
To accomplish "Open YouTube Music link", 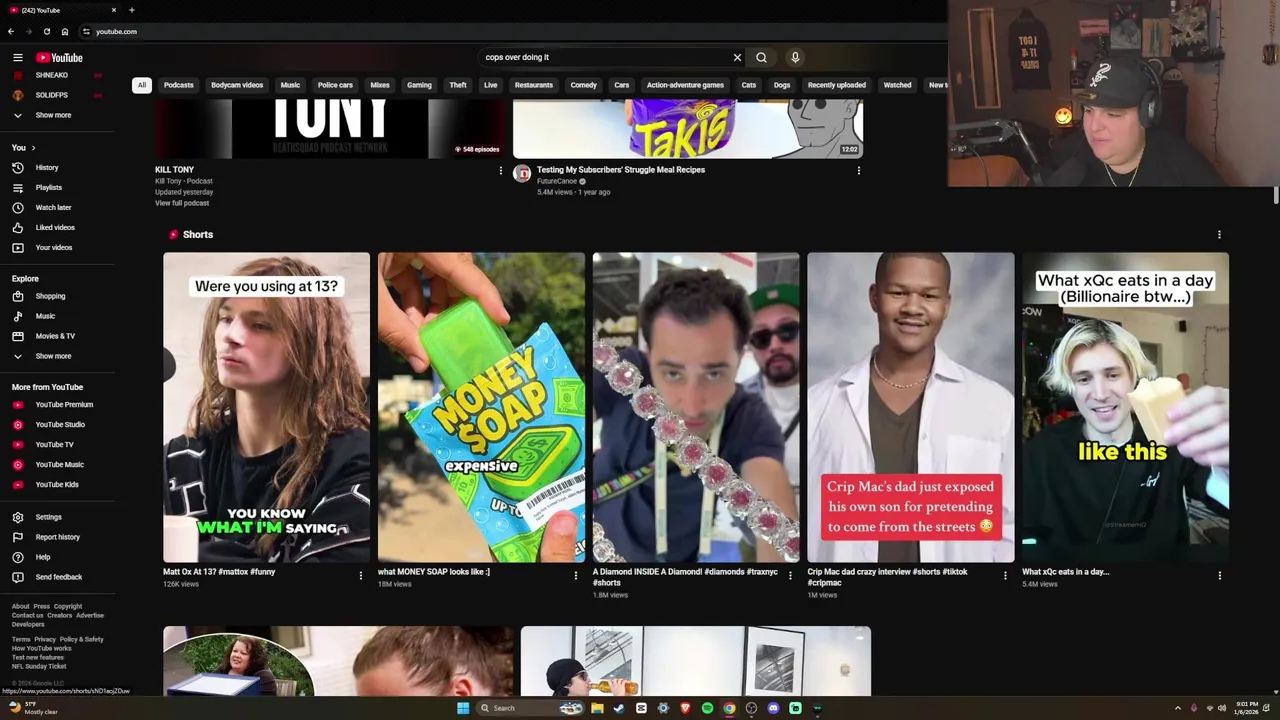I will [x=58, y=465].
